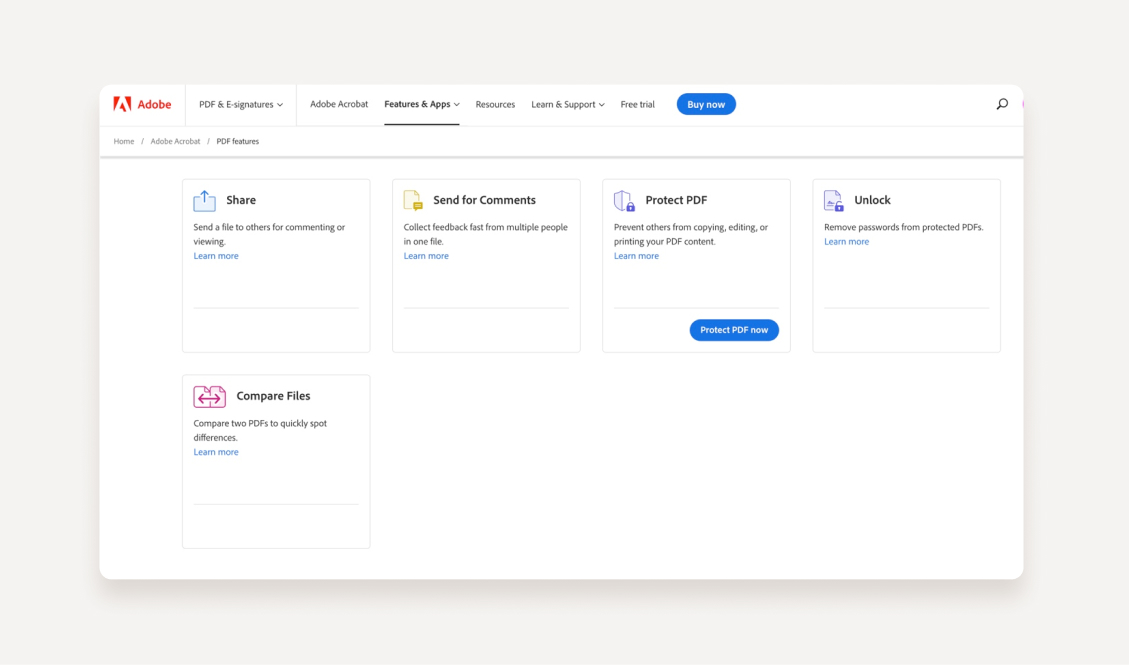Click the Adobe wordmark text
Screen dimensions: 1129x665
pos(154,104)
